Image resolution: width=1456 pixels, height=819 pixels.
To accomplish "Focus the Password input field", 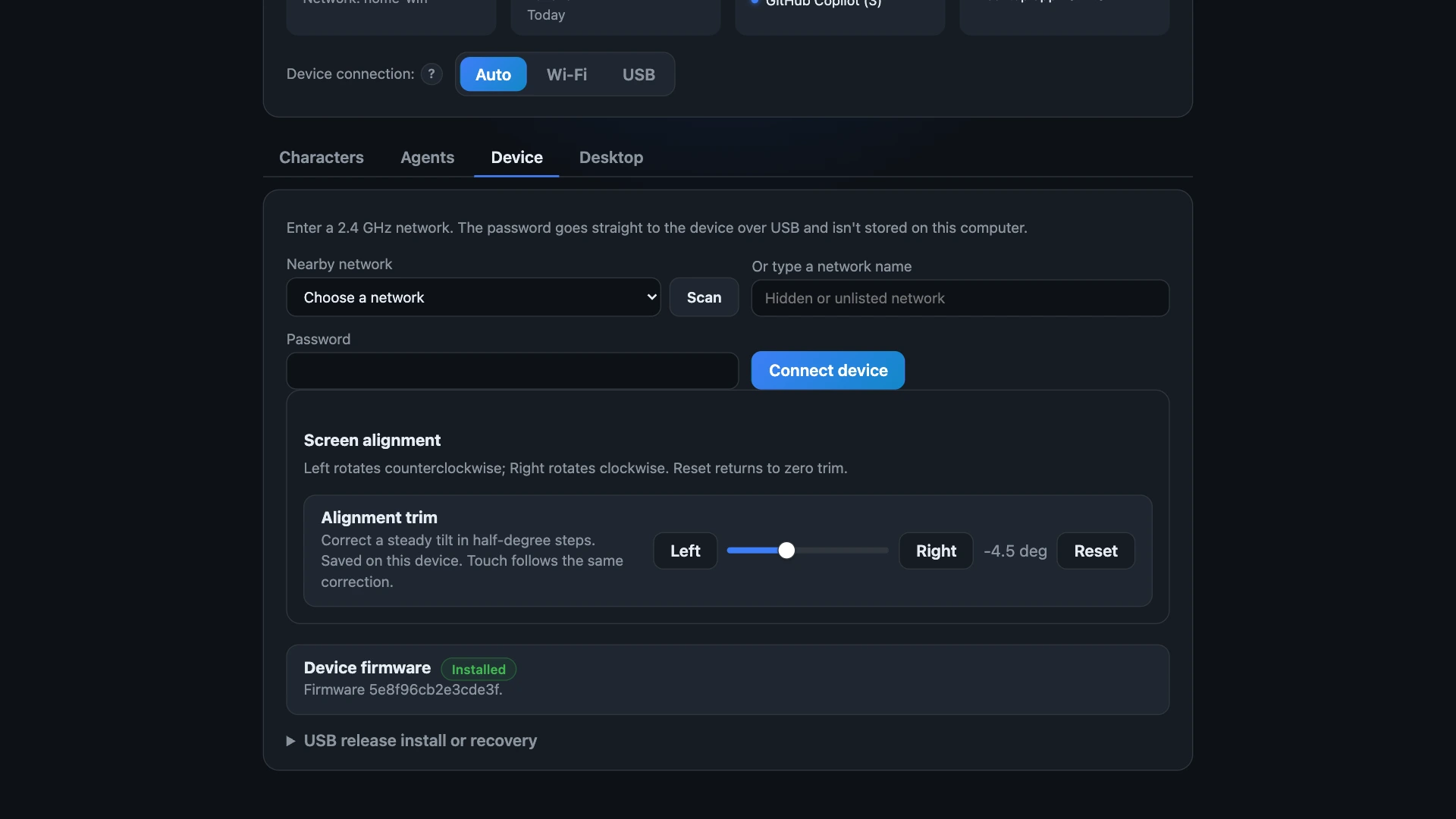I will point(513,371).
